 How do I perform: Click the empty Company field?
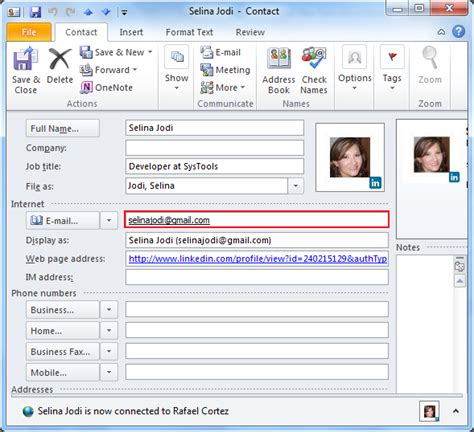pos(215,148)
